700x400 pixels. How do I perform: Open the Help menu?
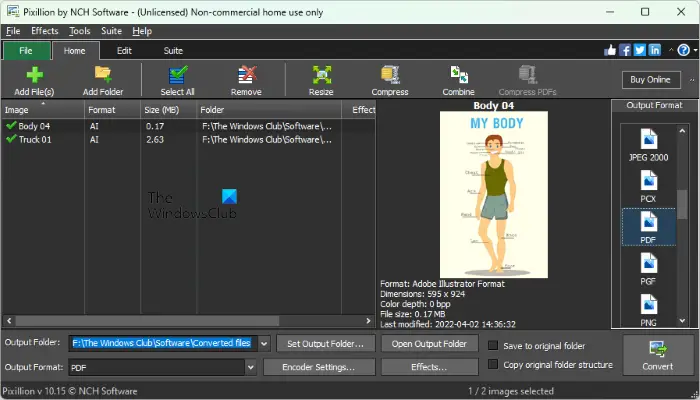click(x=142, y=31)
